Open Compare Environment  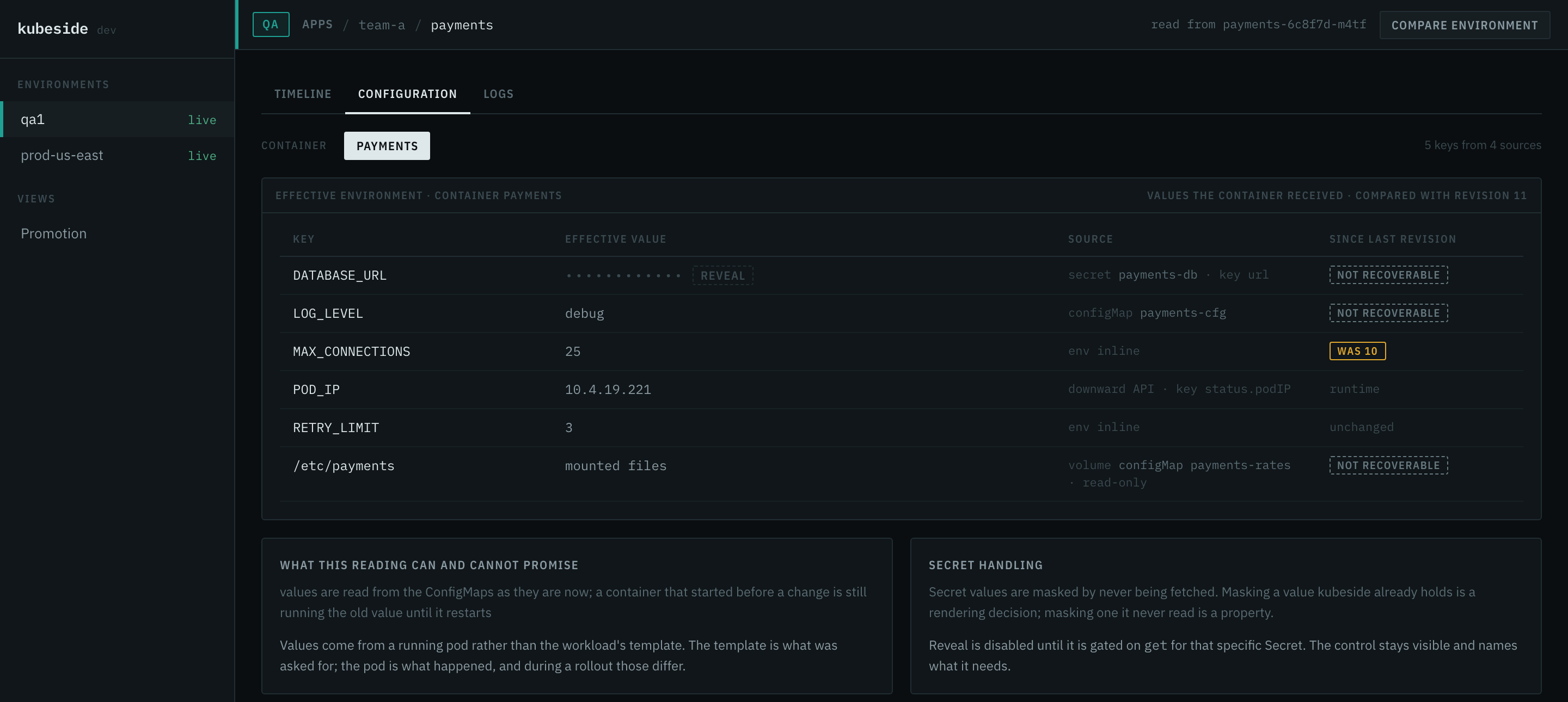point(1465,25)
